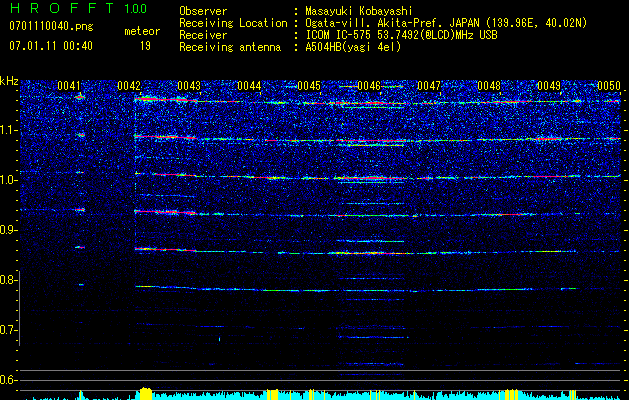
Task: Click the 0041 time marker
Action: point(69,85)
